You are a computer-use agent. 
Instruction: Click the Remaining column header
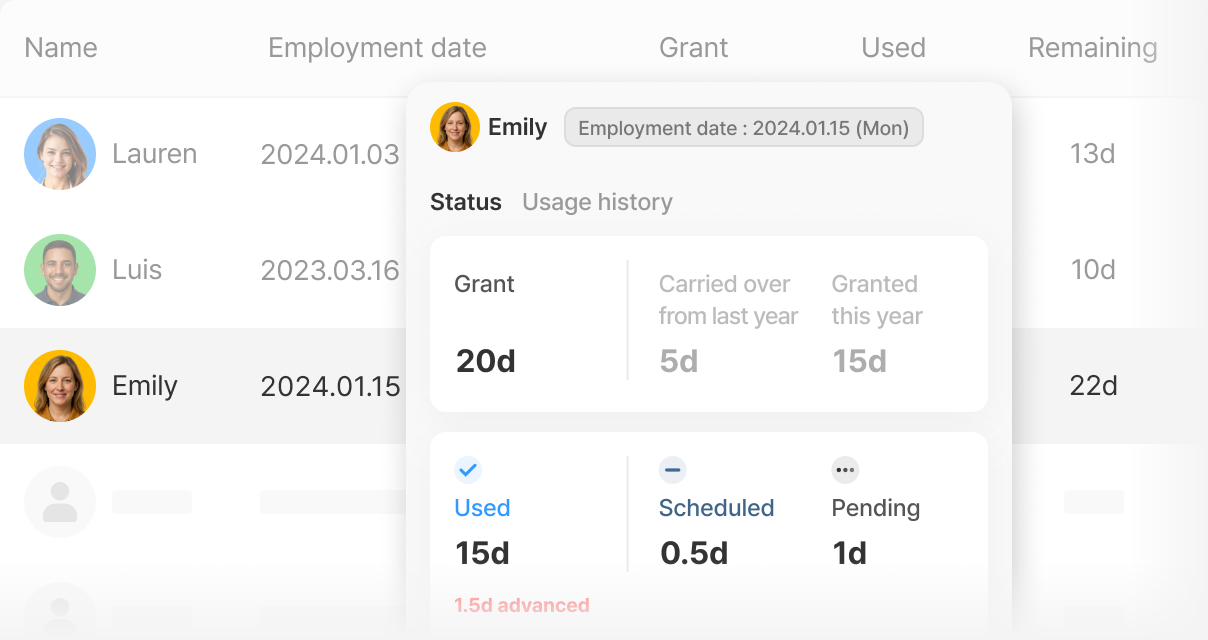(x=1093, y=47)
